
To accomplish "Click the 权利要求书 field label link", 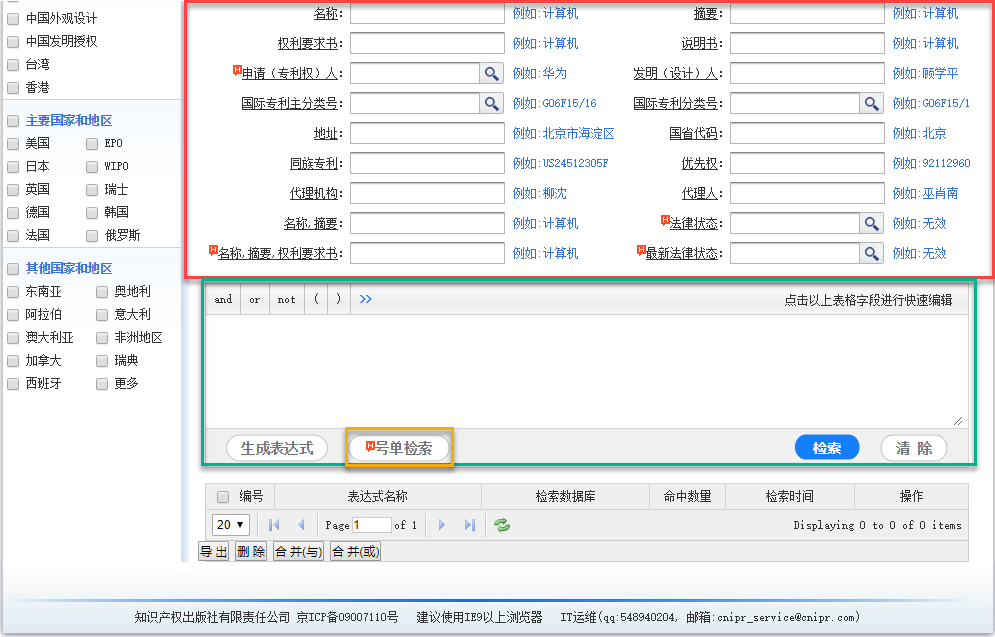I will 308,43.
